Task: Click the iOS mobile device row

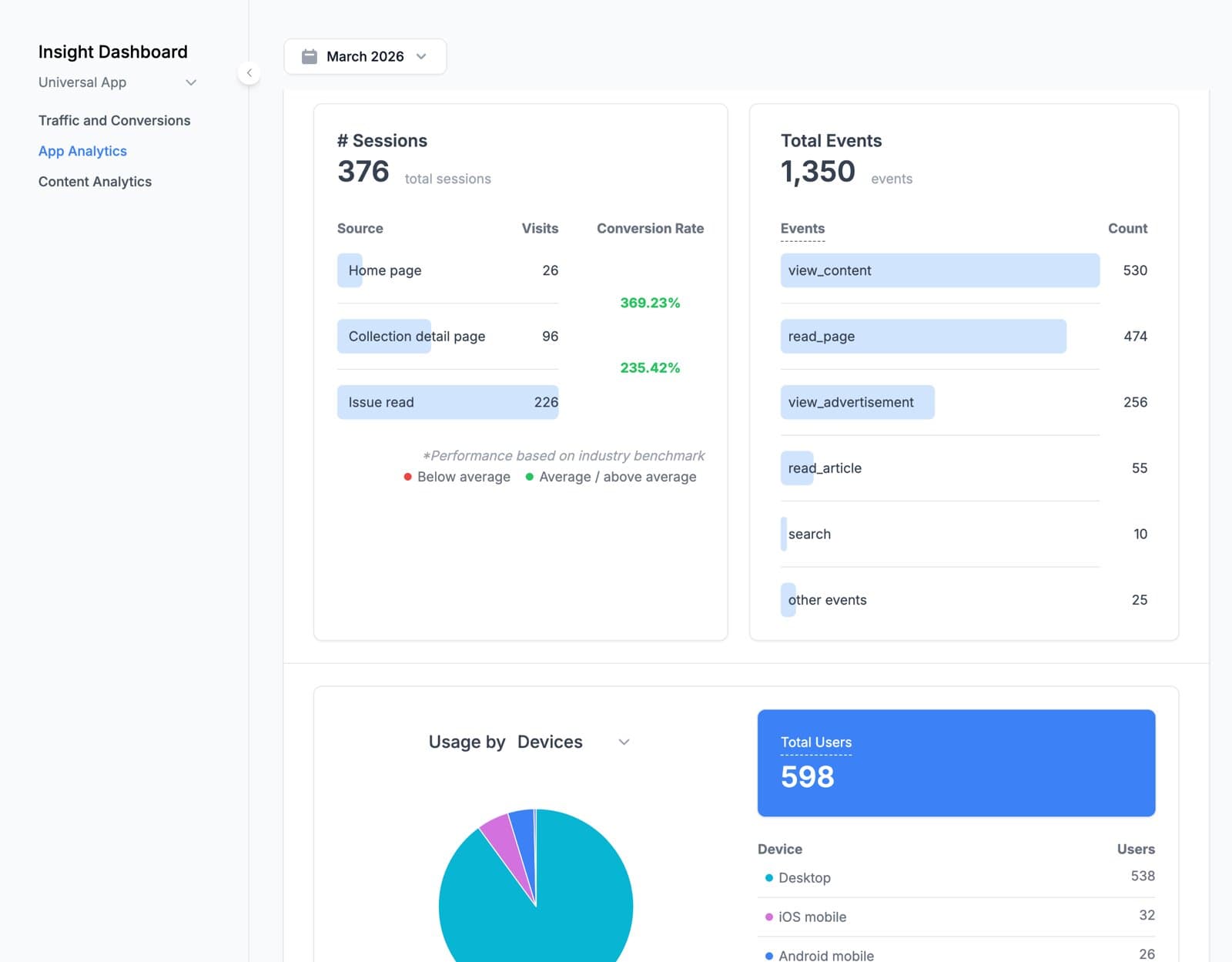Action: click(956, 917)
